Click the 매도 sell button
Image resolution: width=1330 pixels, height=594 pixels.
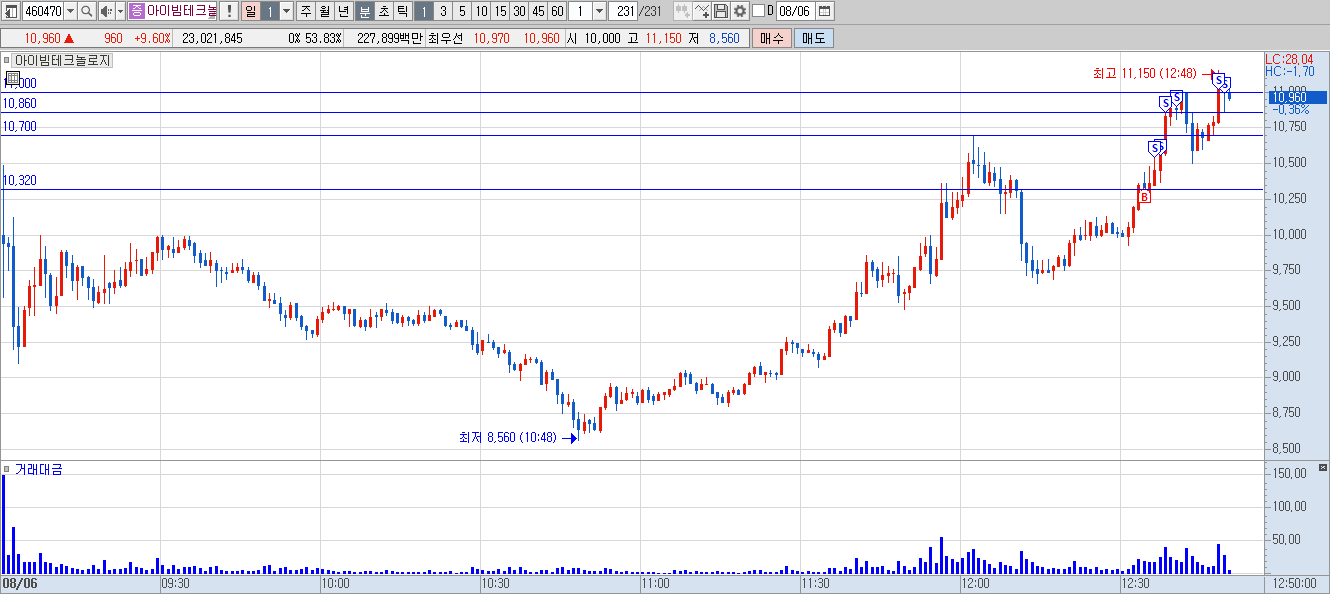[x=813, y=38]
